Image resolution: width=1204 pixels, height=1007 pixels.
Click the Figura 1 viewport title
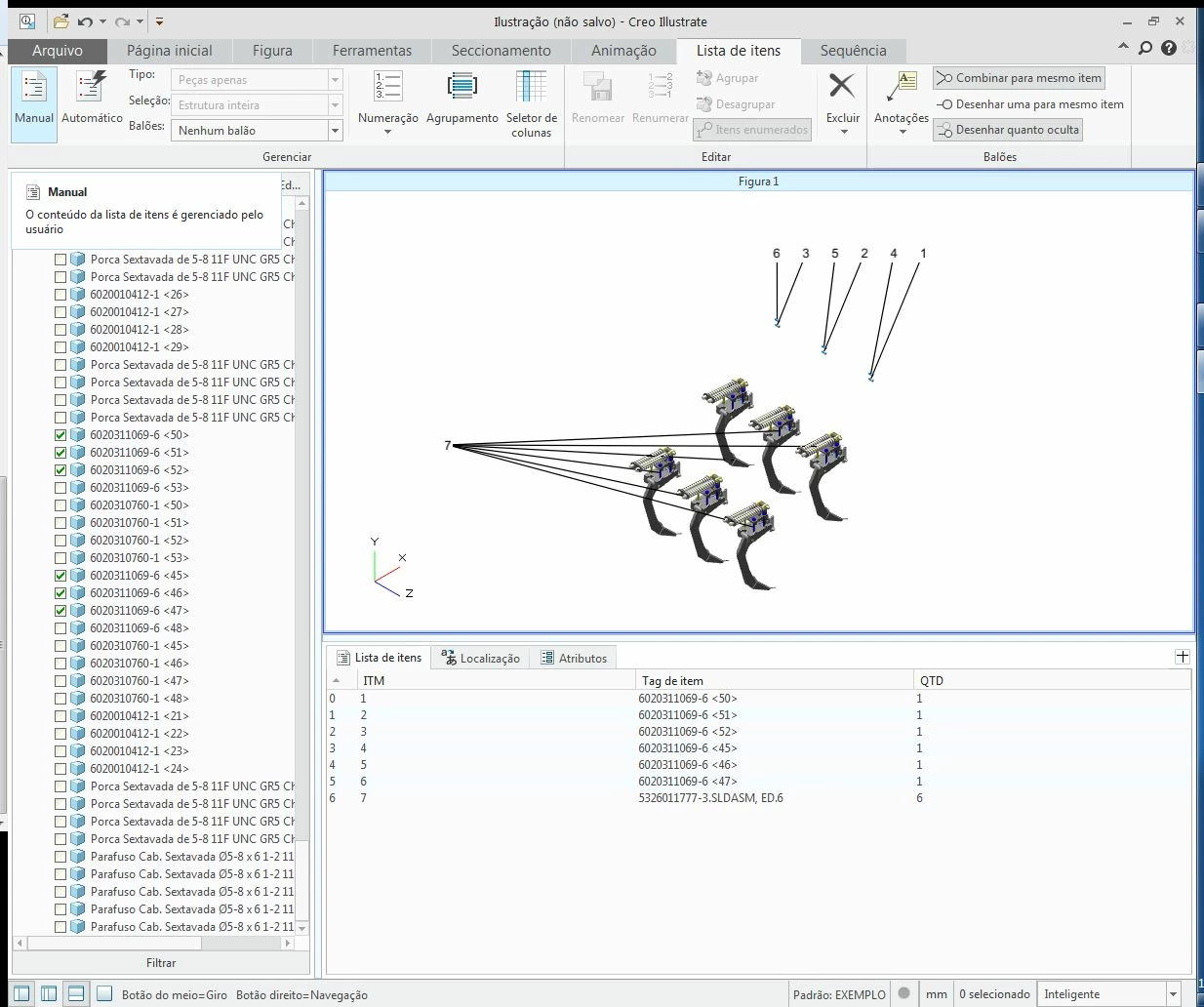[x=758, y=181]
